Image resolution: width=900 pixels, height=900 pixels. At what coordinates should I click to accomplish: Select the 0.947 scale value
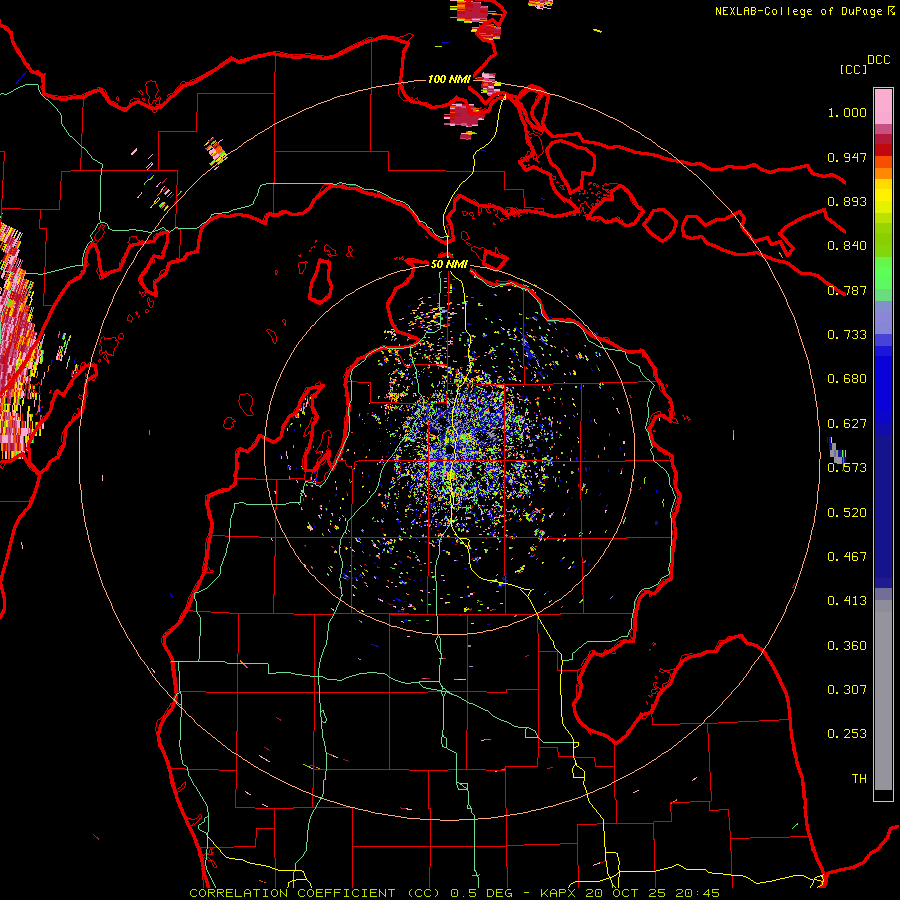(x=847, y=157)
